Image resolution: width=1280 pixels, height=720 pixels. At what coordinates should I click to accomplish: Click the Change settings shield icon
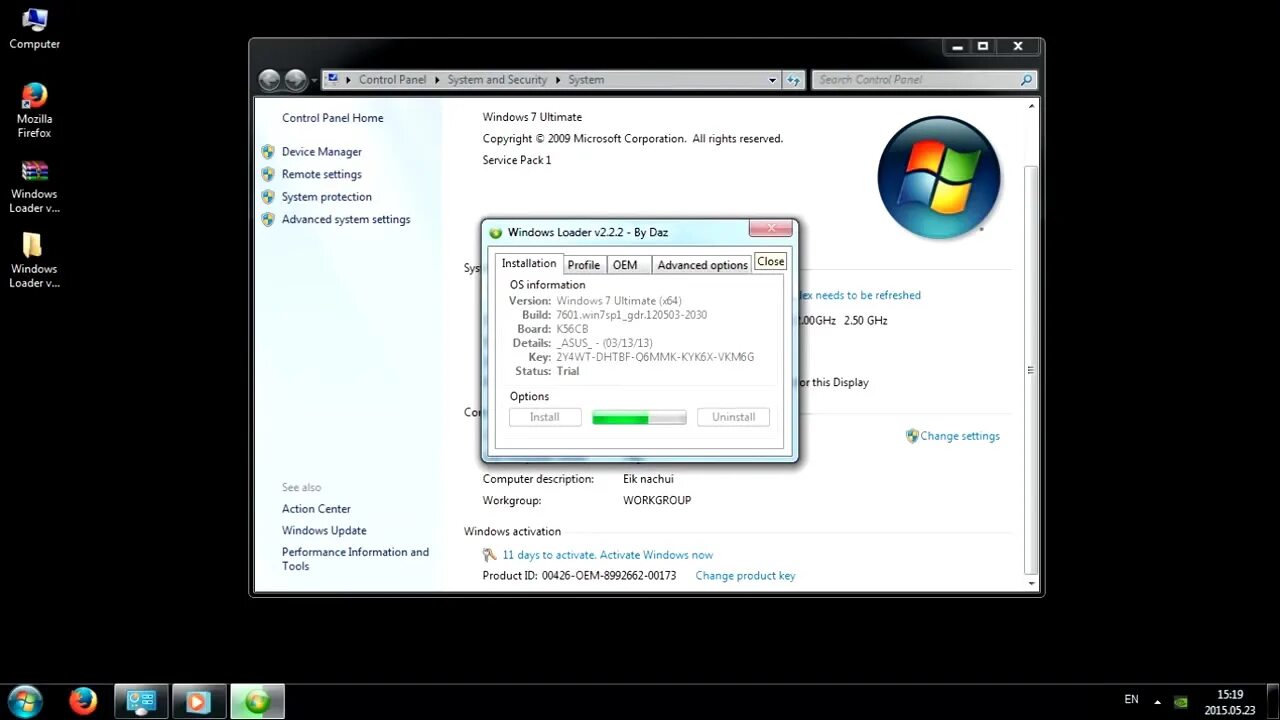click(x=912, y=436)
